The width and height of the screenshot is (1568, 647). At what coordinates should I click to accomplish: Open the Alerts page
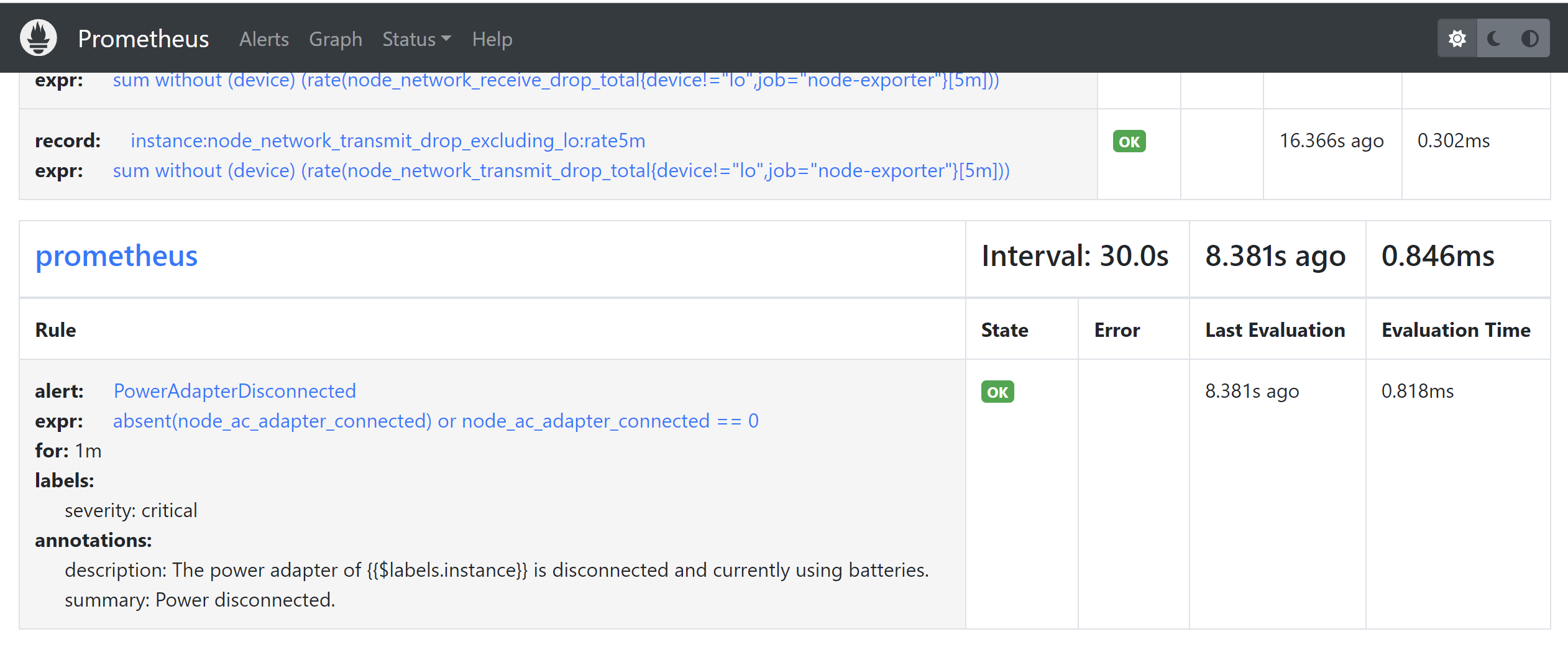264,39
